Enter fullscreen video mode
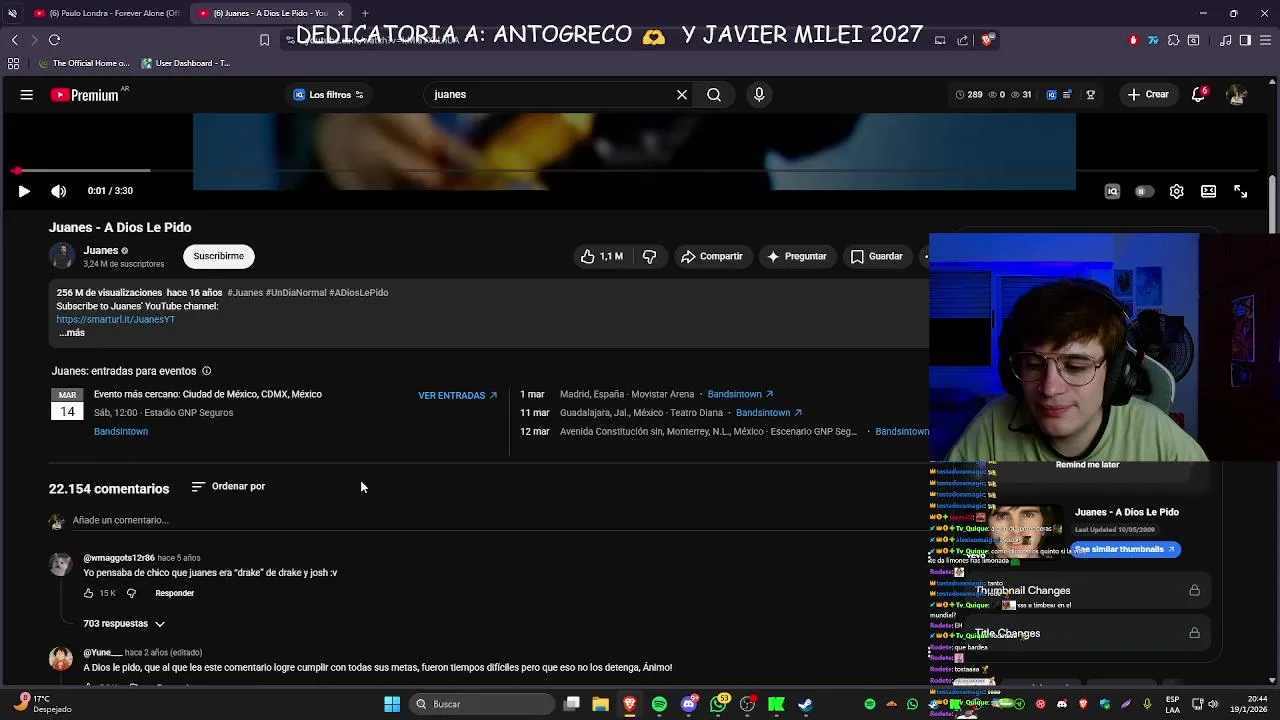 click(1240, 191)
